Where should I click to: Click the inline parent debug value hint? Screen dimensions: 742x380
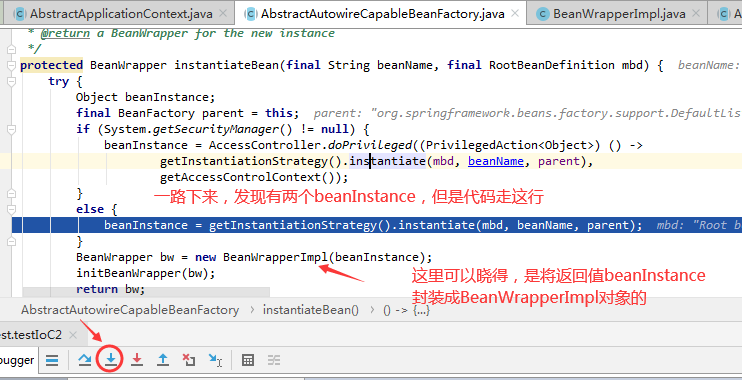[527, 114]
